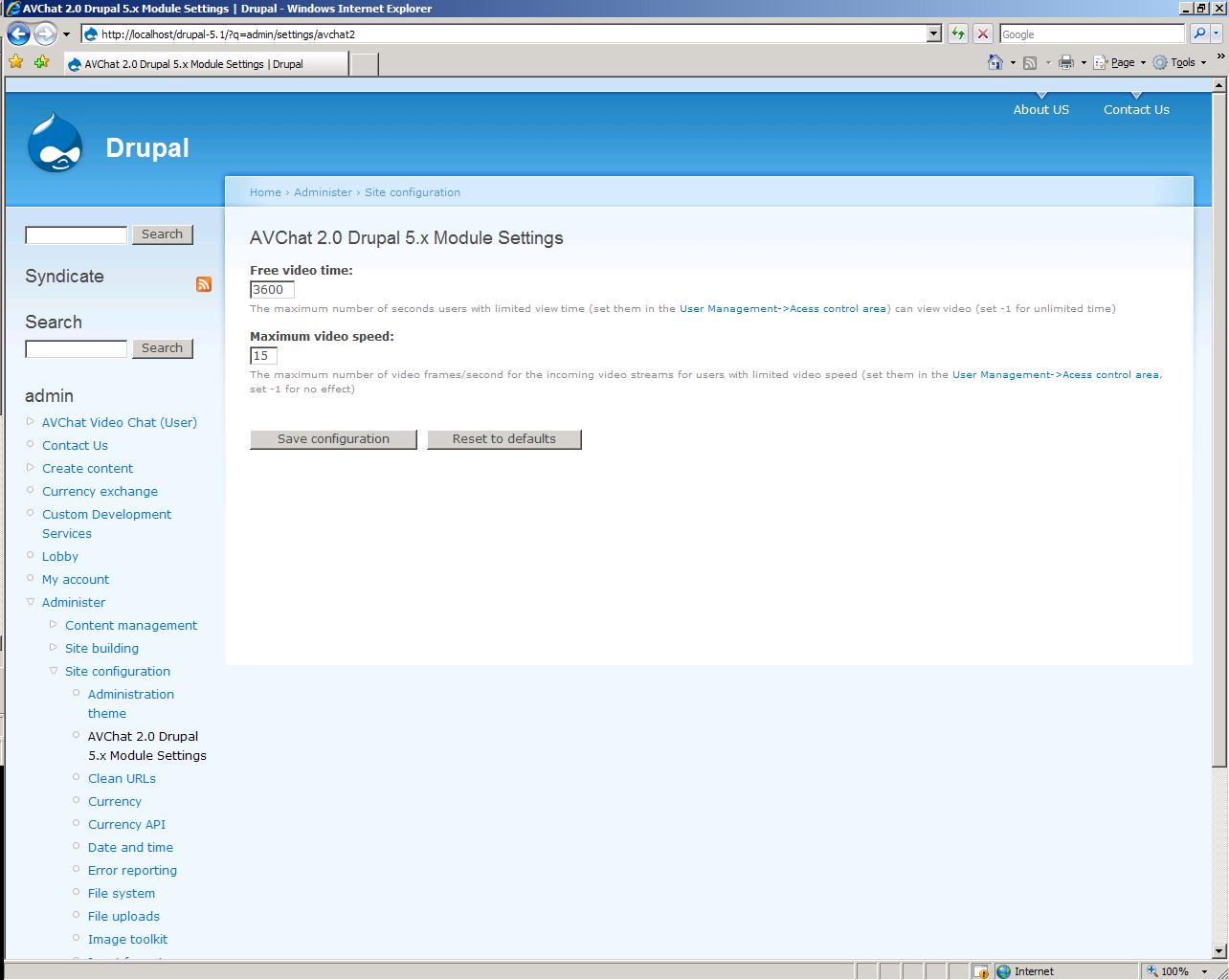Click the Add to Favorites icon
The height and width of the screenshot is (980, 1229).
pos(41,62)
